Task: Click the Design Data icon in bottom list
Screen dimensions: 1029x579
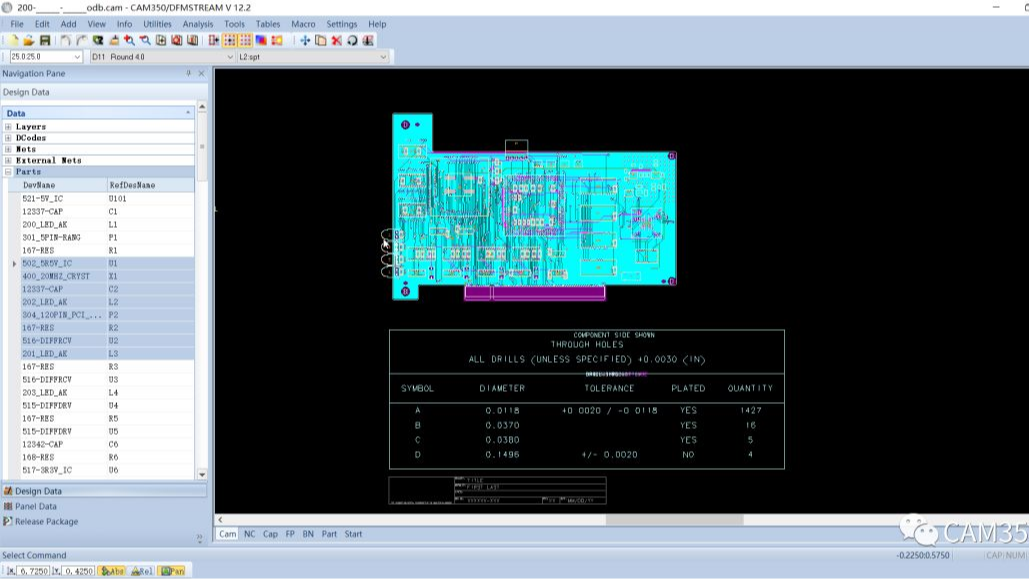Action: [8, 491]
